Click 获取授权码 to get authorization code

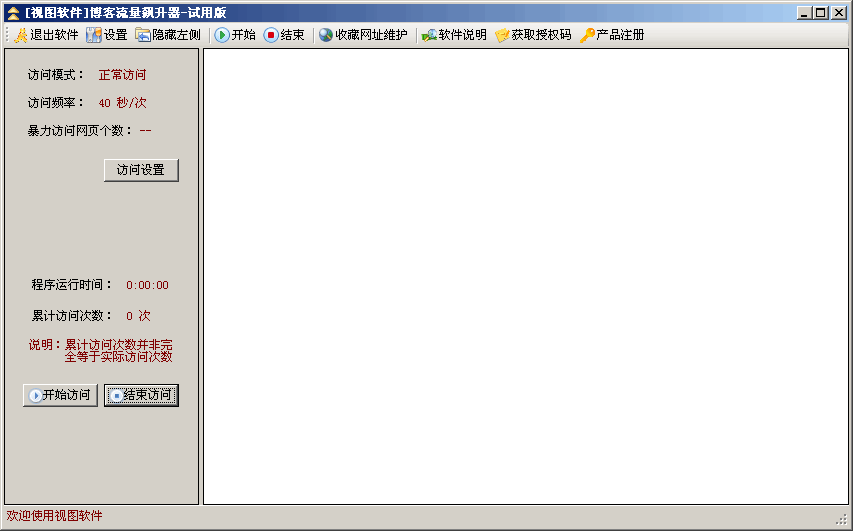click(x=533, y=35)
